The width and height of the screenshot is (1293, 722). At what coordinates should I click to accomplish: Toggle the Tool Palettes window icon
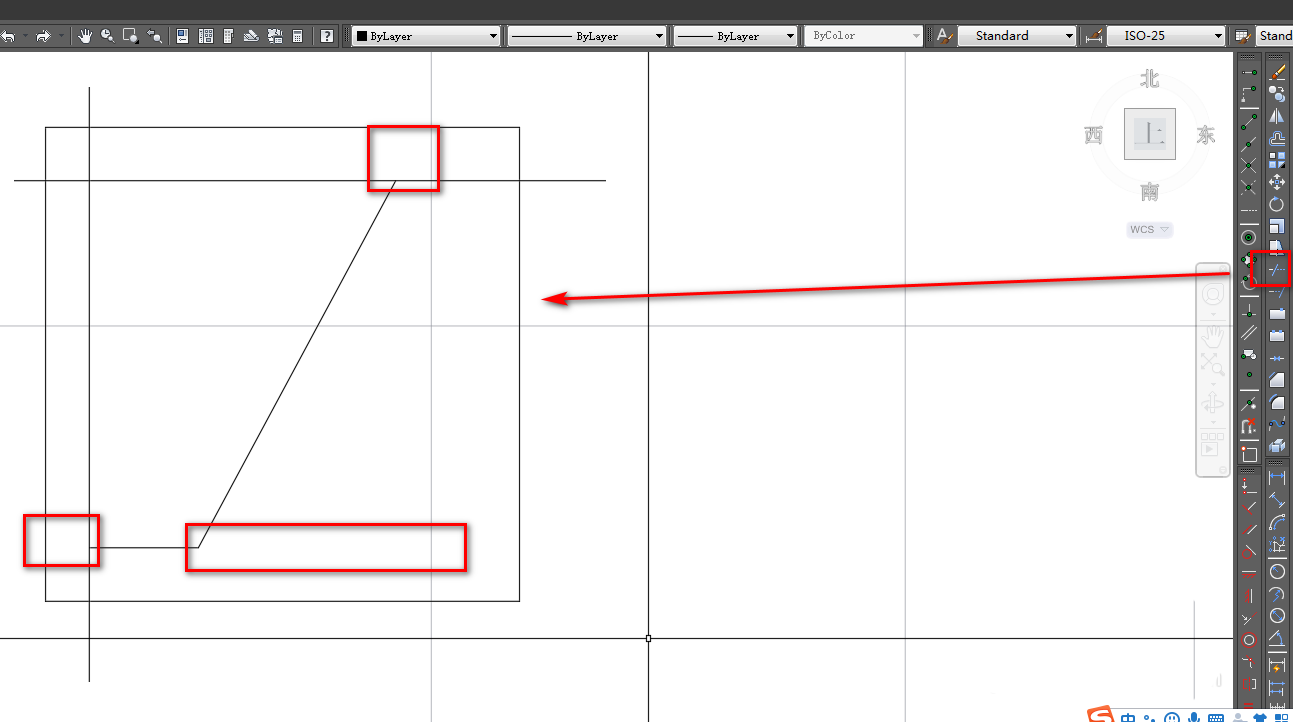click(x=228, y=36)
